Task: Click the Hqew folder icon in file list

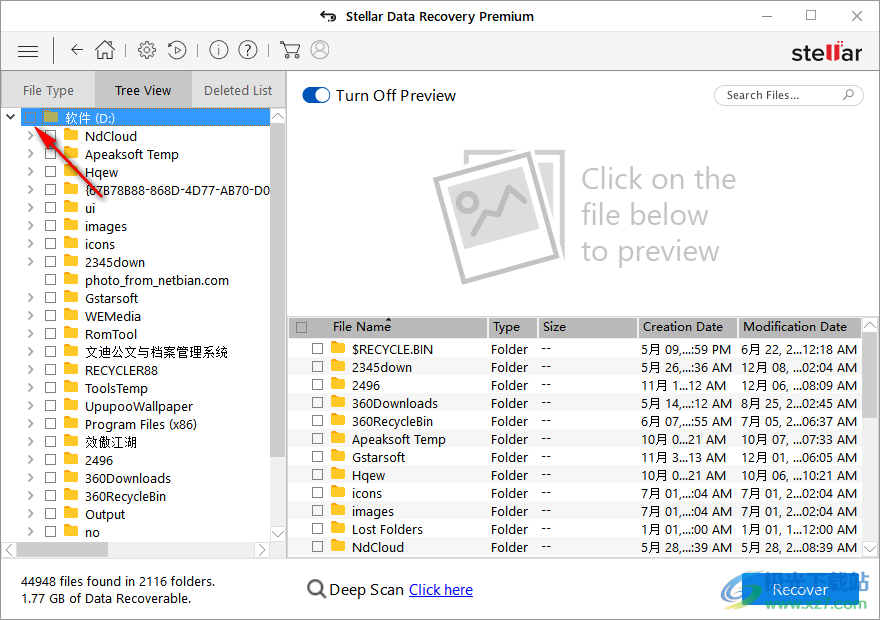Action: point(338,474)
